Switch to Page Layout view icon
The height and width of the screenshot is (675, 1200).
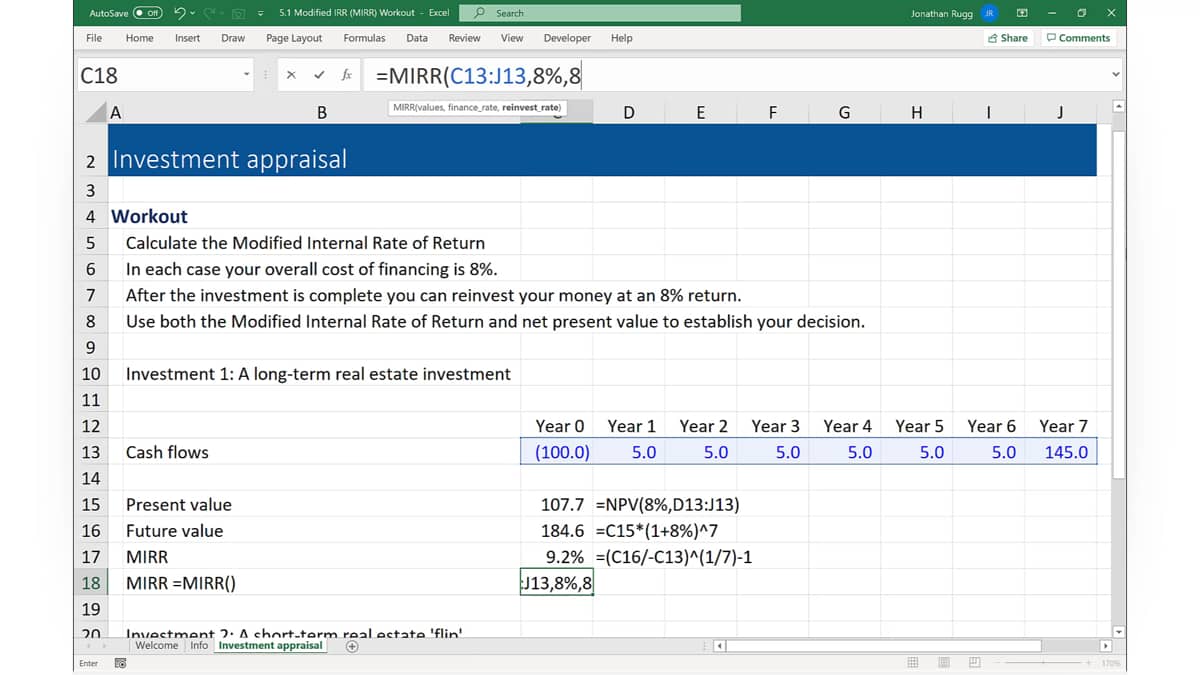[943, 663]
